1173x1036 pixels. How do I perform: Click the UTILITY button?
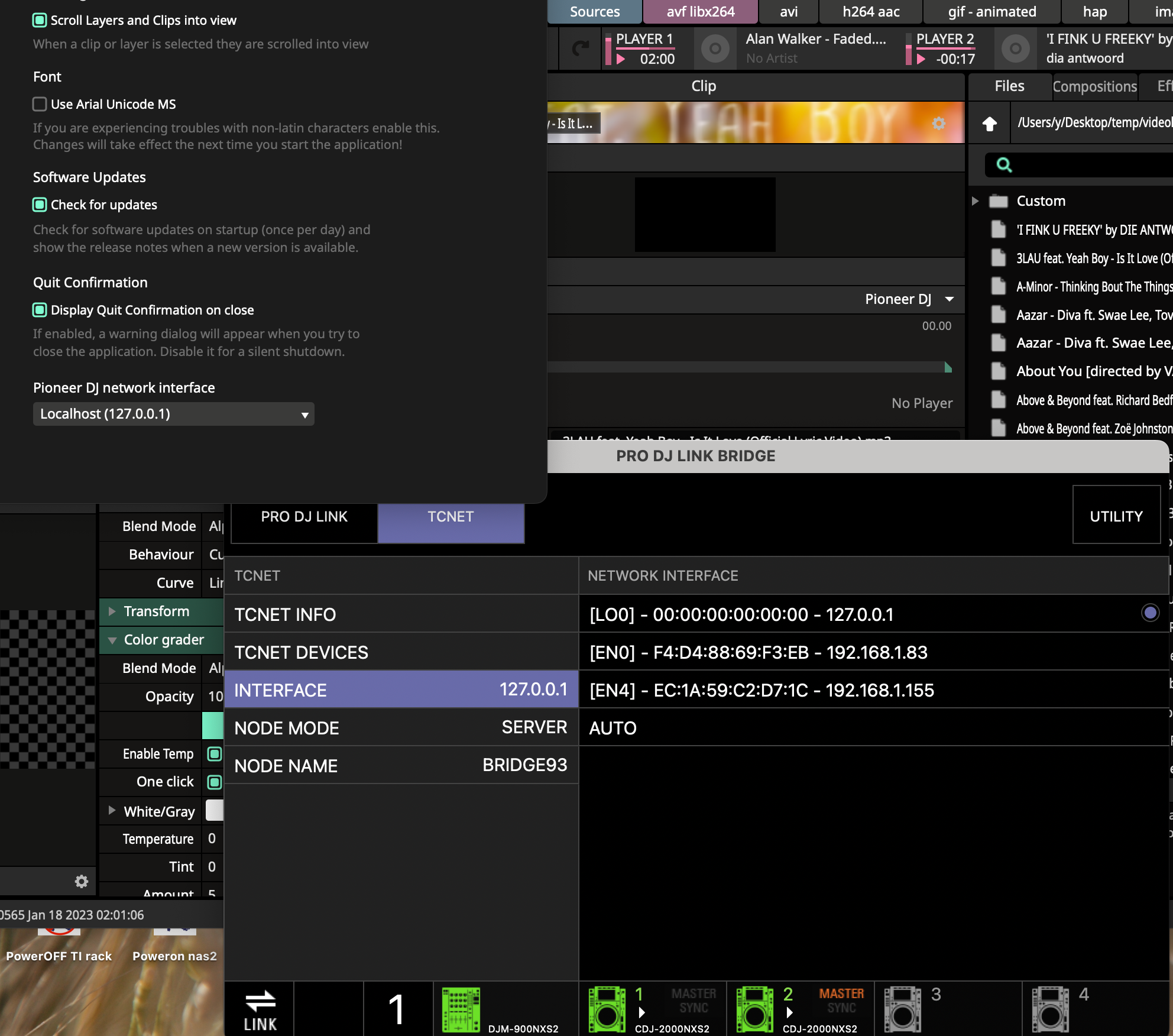coord(1116,516)
